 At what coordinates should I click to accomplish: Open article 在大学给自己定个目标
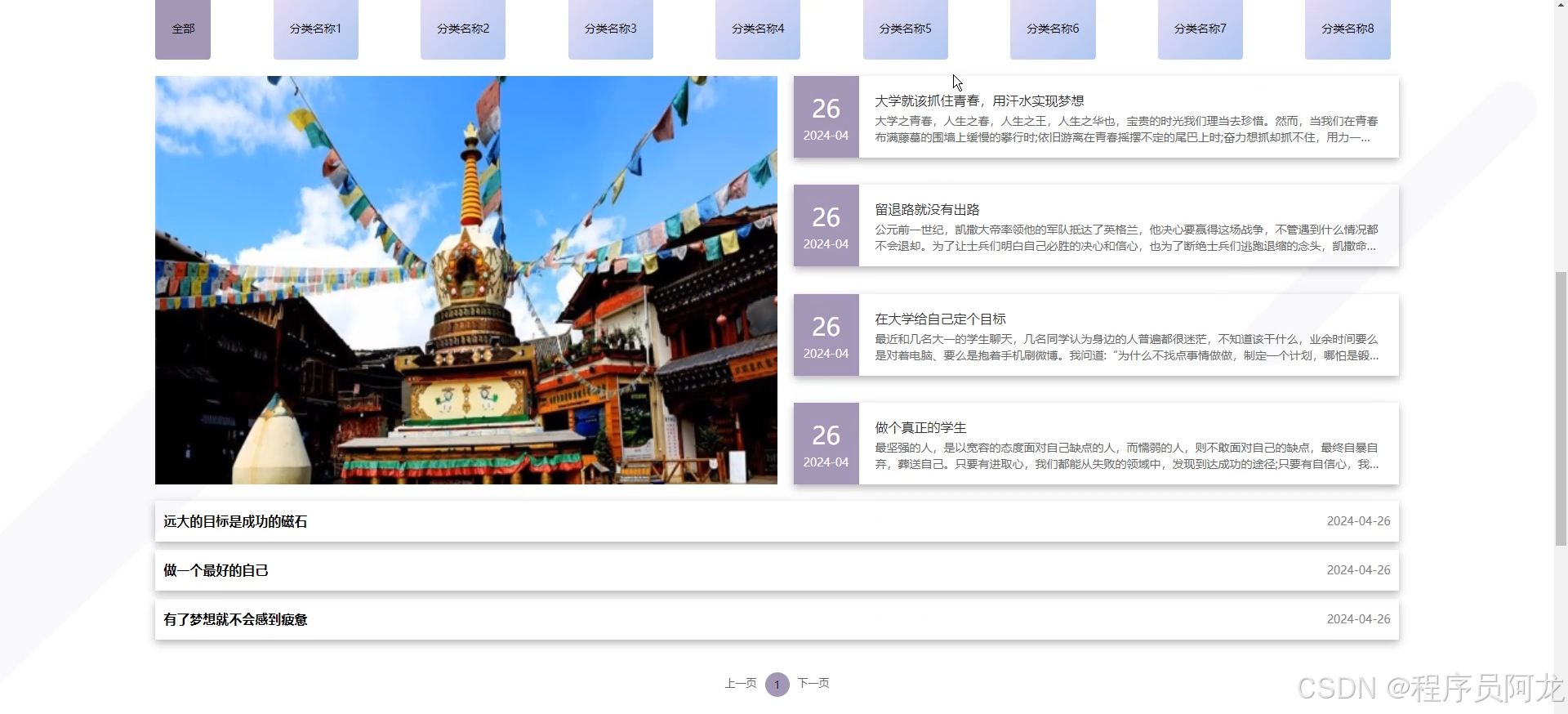[x=940, y=319]
